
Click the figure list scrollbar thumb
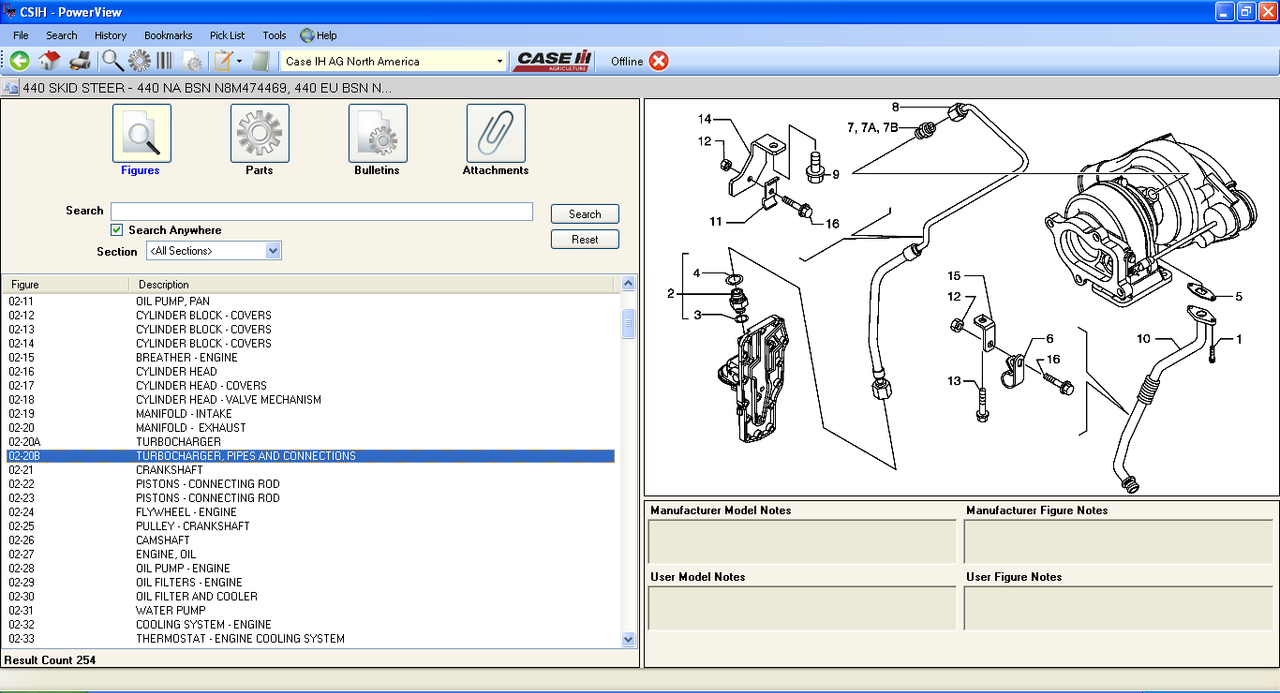628,323
